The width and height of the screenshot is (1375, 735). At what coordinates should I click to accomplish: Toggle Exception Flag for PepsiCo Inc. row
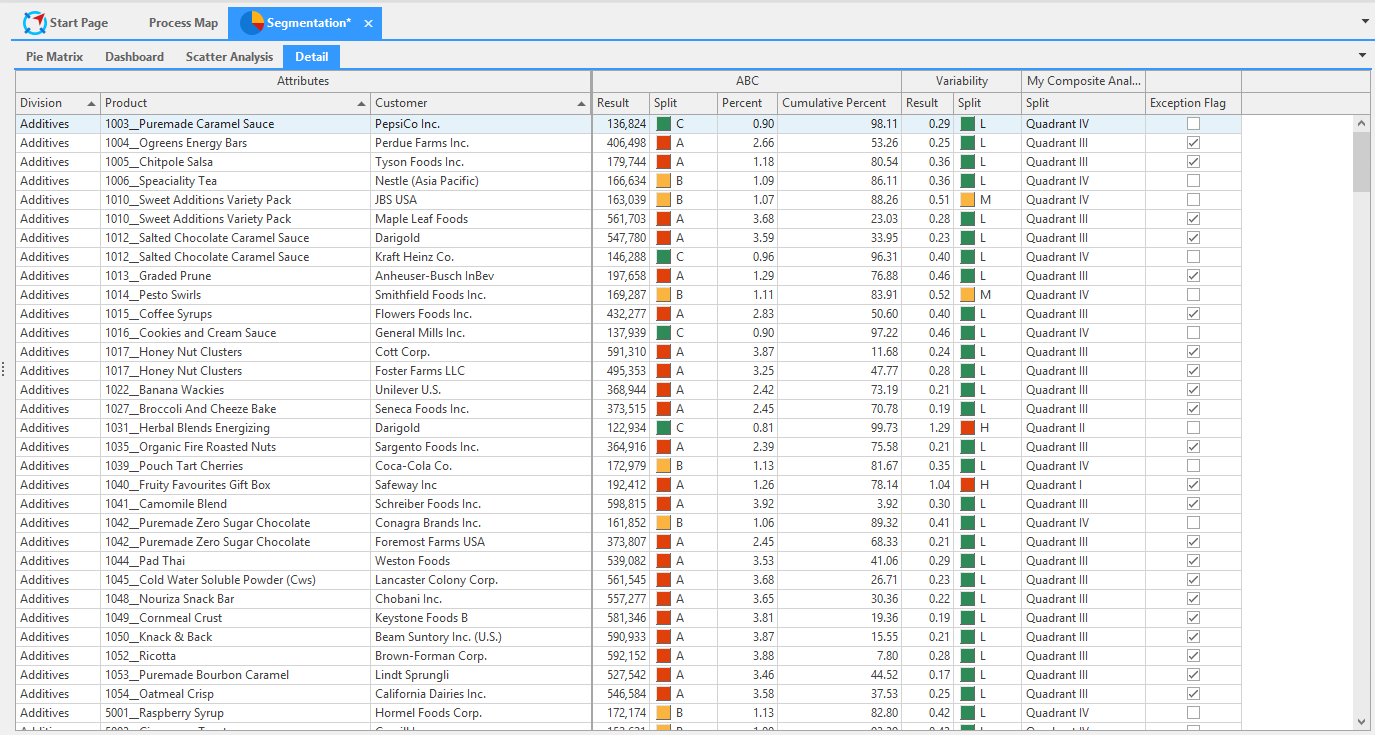point(1193,124)
